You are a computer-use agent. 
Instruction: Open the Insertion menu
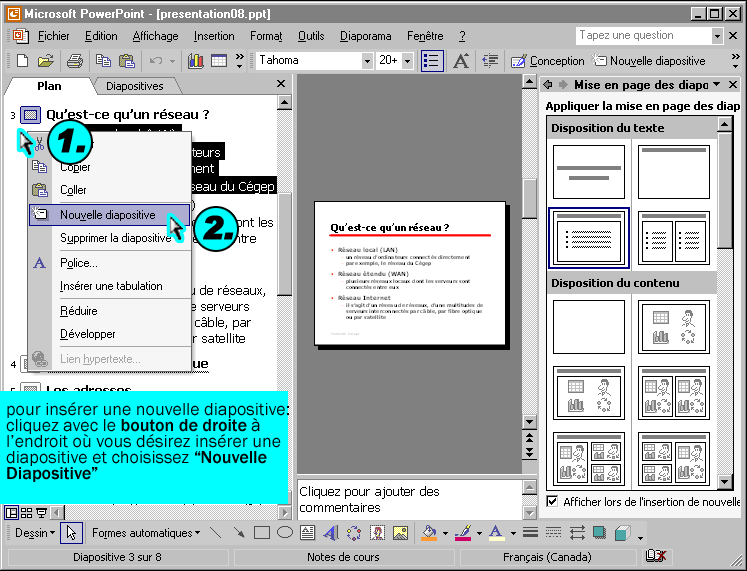tap(214, 36)
